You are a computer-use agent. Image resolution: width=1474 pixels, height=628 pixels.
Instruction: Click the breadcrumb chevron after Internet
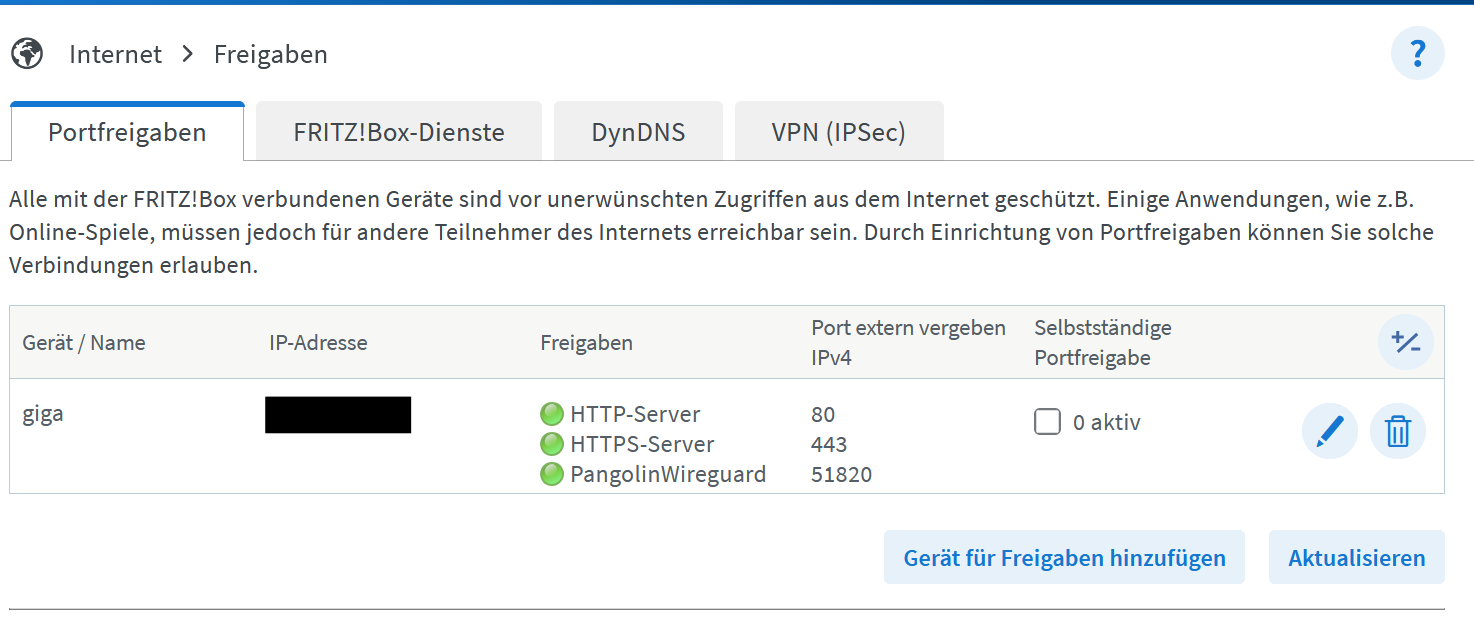[187, 54]
